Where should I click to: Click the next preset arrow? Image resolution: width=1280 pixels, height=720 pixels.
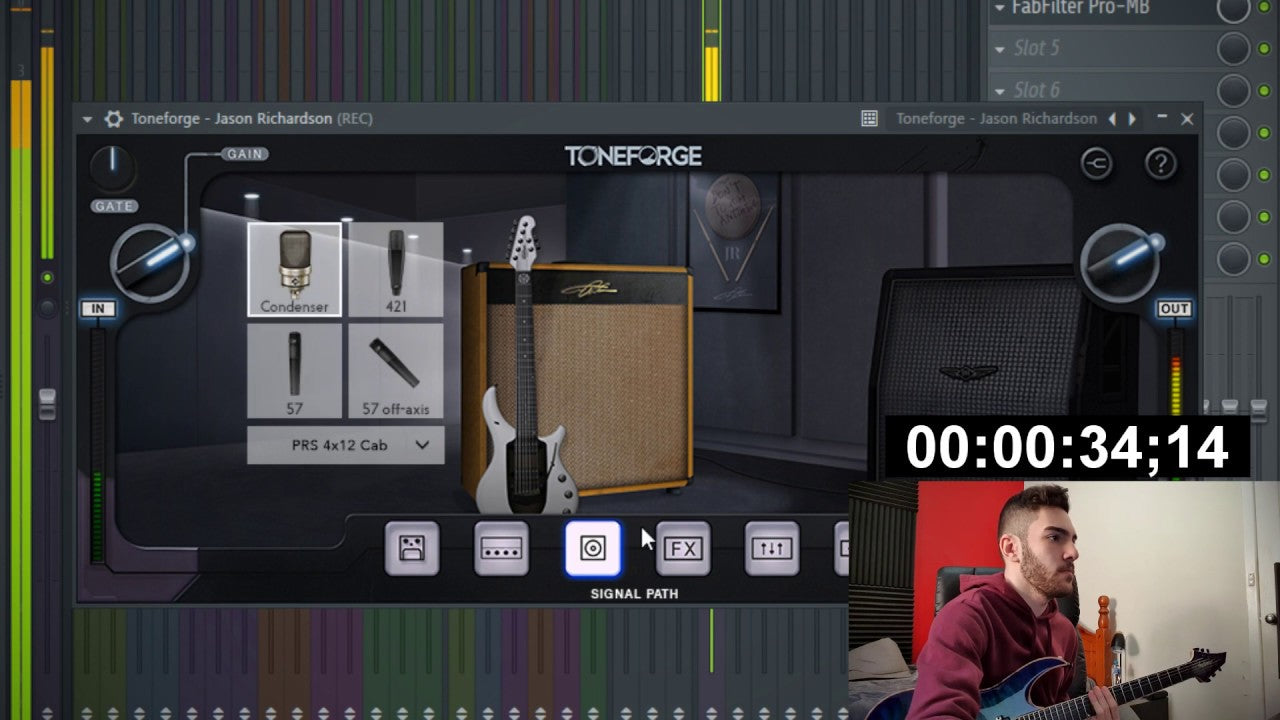1133,118
